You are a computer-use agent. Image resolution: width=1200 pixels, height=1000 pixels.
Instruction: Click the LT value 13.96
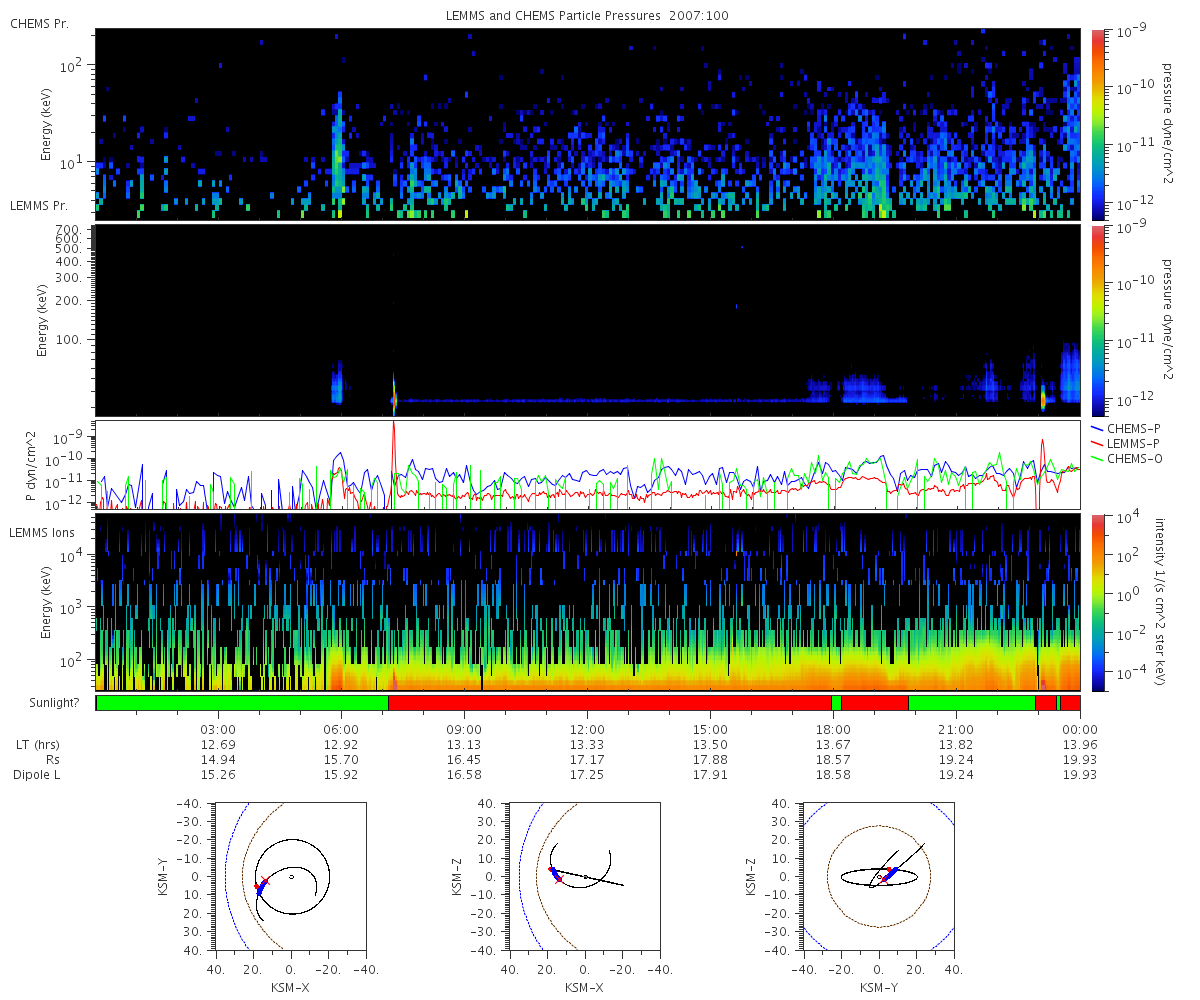[1079, 745]
